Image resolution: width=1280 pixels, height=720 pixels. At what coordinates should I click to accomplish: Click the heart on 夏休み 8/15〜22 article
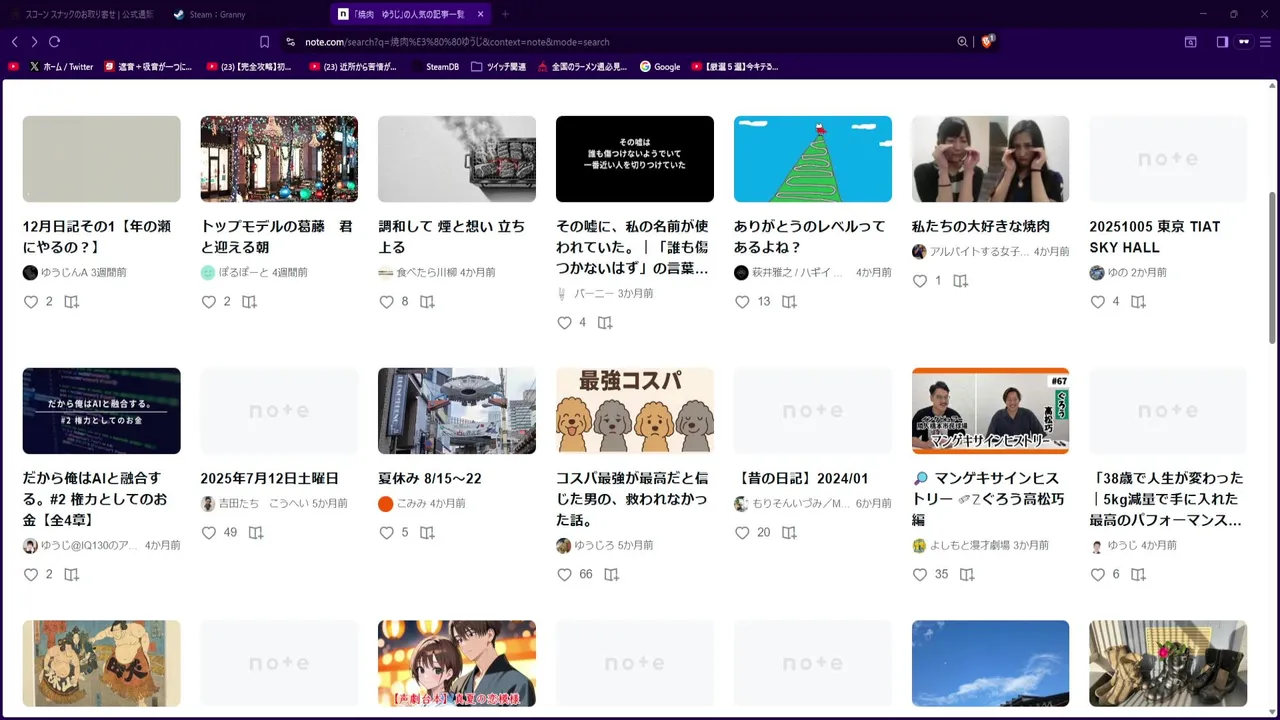pos(386,533)
